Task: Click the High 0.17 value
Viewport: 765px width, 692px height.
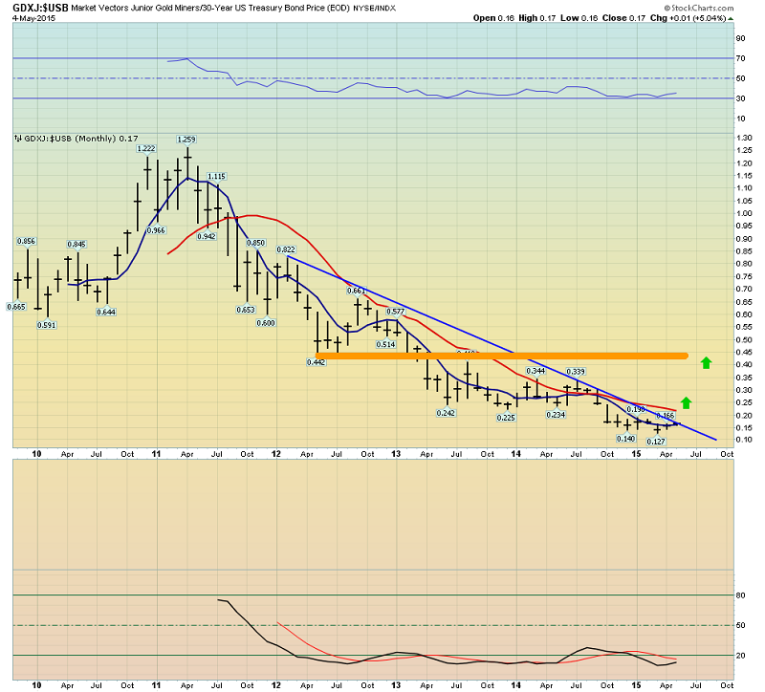Action: click(537, 18)
